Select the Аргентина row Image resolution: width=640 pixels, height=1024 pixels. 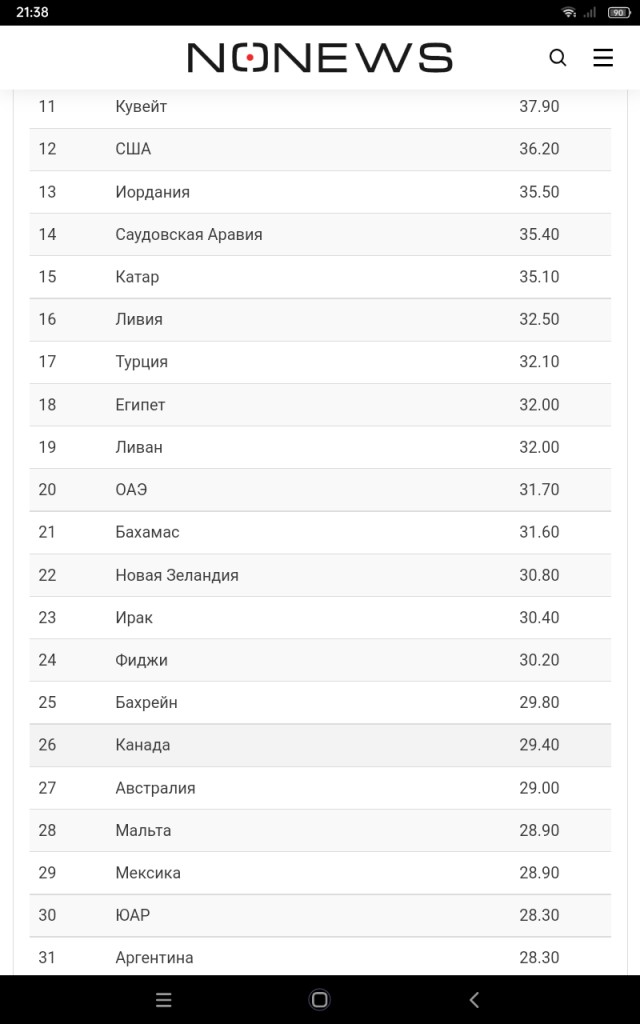(320, 957)
